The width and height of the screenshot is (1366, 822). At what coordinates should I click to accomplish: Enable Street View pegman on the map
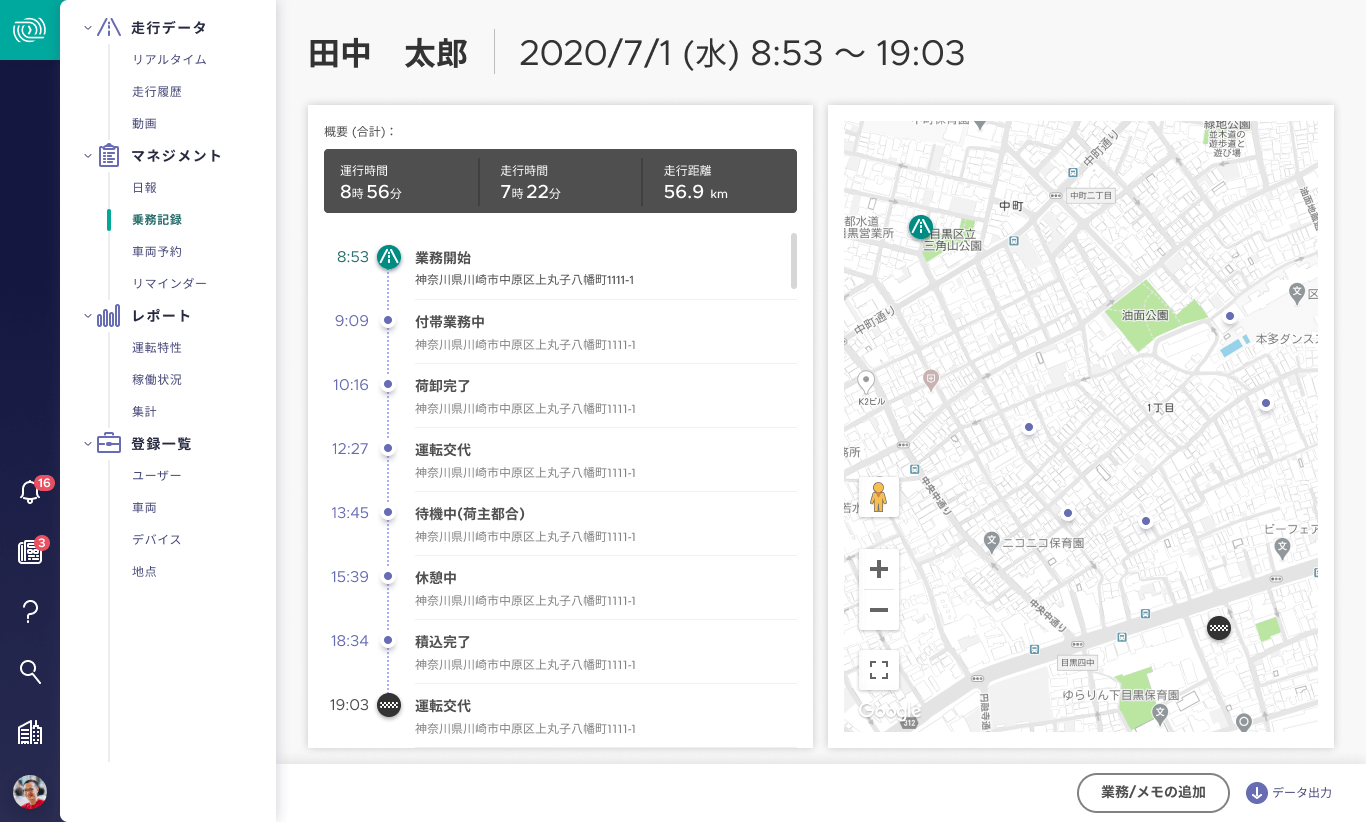pos(878,497)
